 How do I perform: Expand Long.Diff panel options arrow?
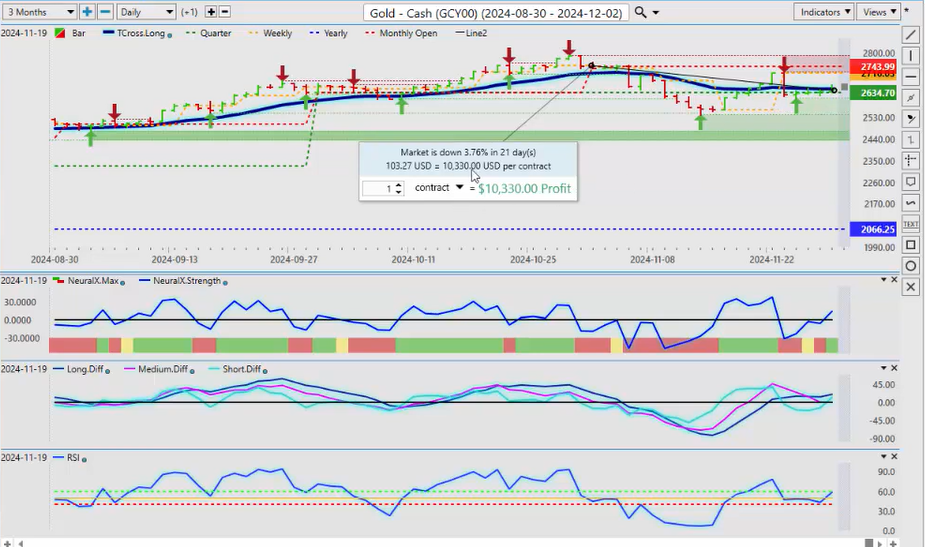tap(884, 368)
